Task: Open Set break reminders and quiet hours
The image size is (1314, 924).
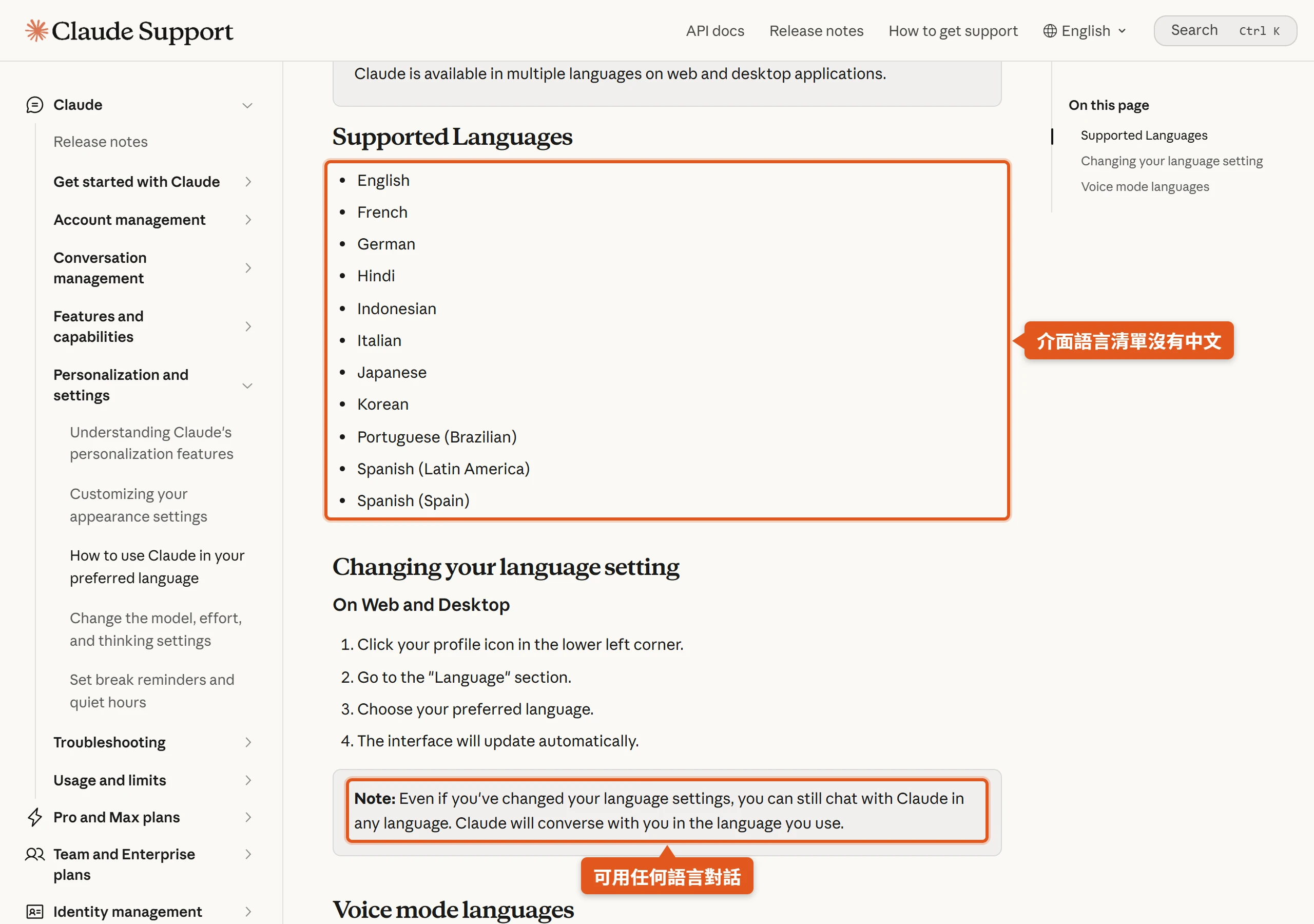Action: [151, 691]
